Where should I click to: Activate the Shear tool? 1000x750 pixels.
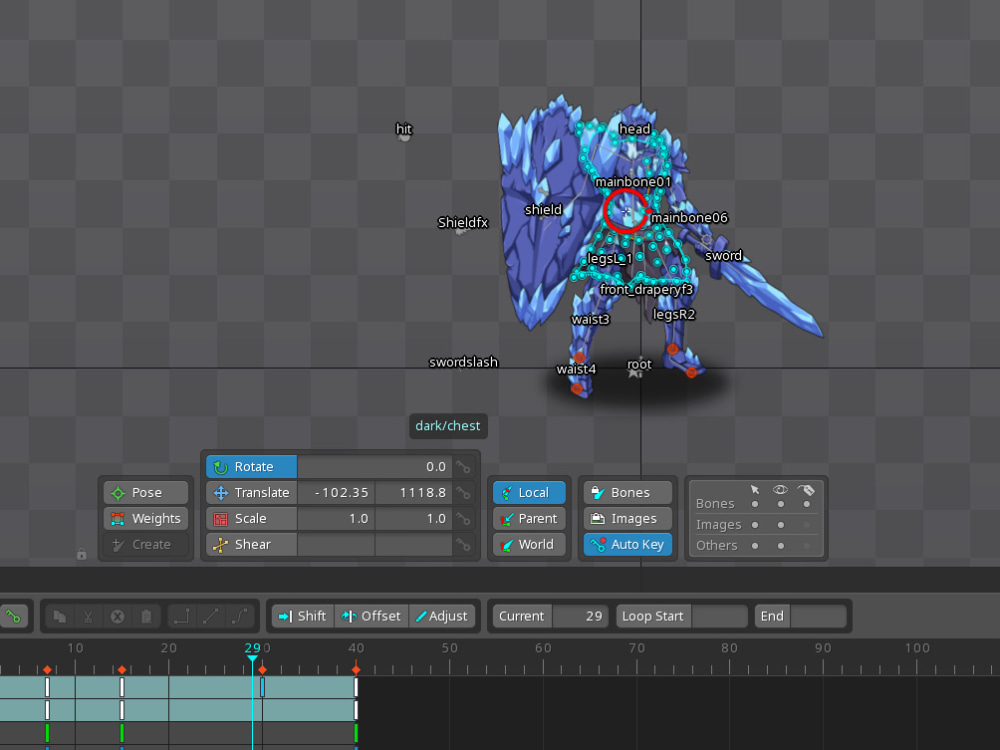[251, 545]
